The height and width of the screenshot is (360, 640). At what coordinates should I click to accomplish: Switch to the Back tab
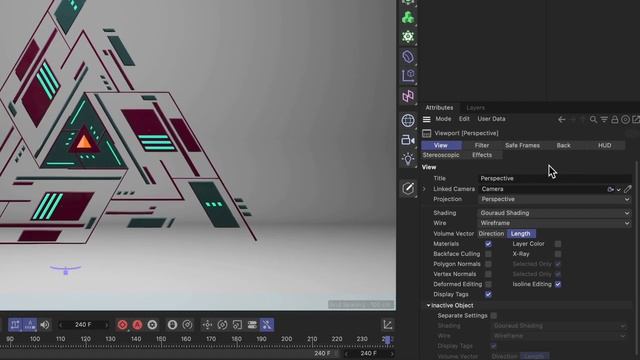pyautogui.click(x=563, y=145)
